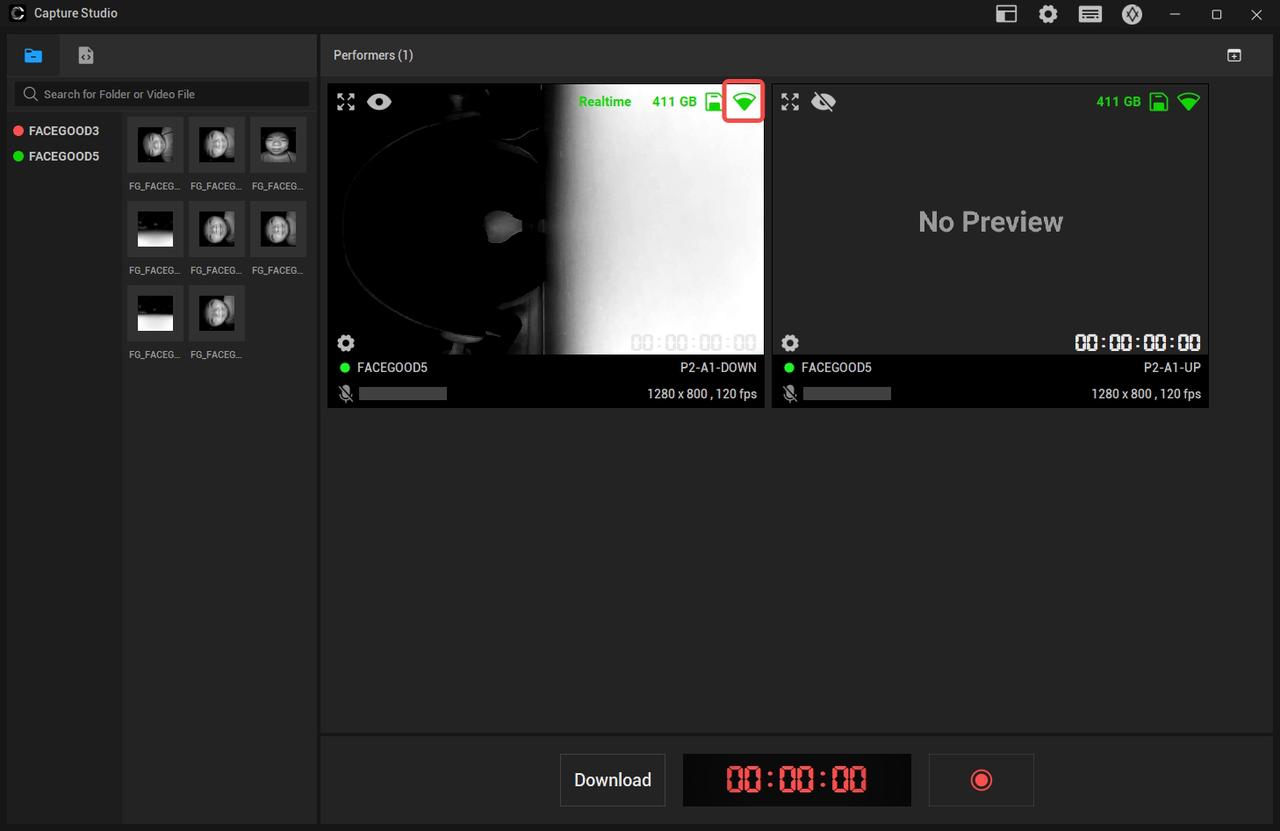Viewport: 1280px width, 831px height.
Task: Switch to the code file tab
Action: click(x=86, y=56)
